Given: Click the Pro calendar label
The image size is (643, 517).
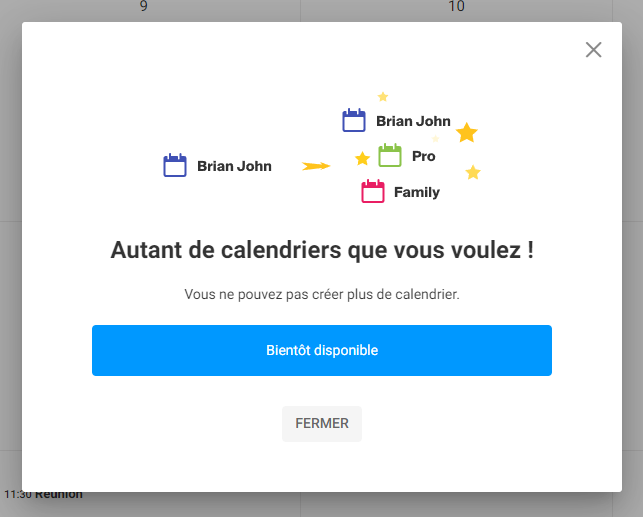Looking at the screenshot, I should point(424,156).
